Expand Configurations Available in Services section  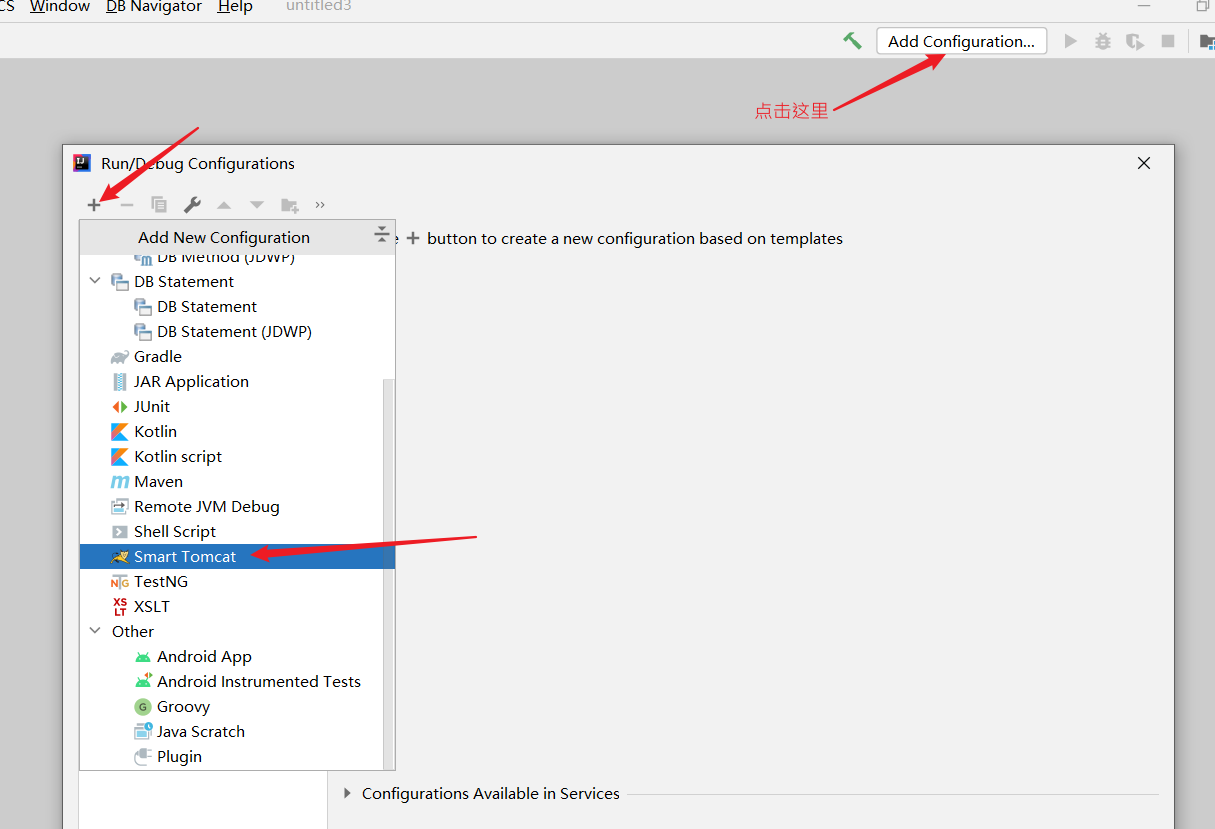(348, 793)
